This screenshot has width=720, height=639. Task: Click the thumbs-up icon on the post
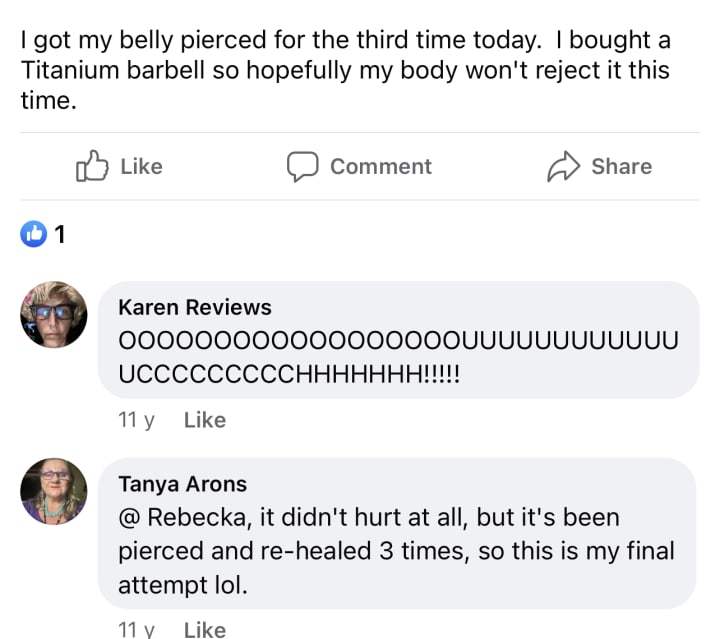pyautogui.click(x=91, y=166)
